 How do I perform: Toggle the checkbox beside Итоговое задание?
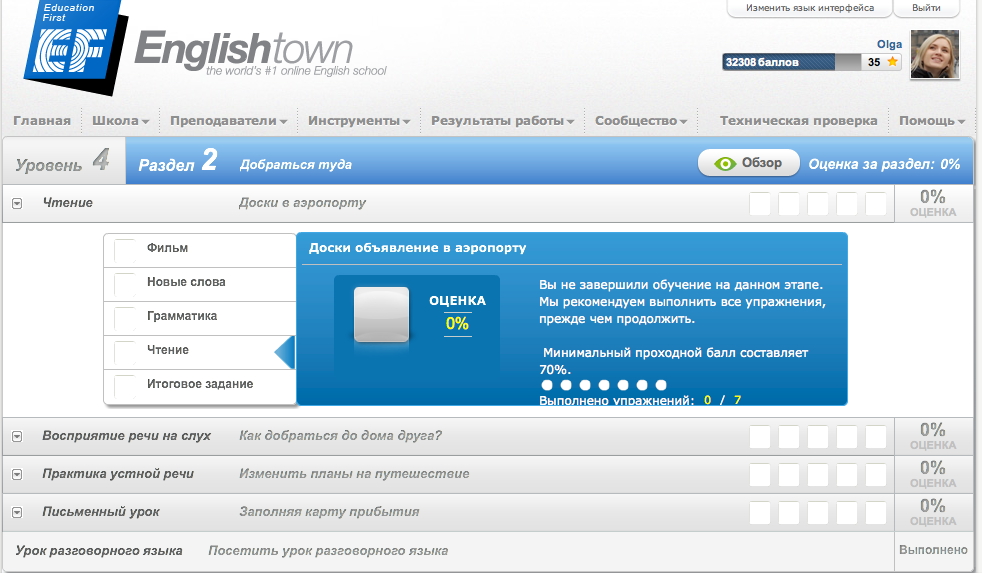(x=125, y=386)
